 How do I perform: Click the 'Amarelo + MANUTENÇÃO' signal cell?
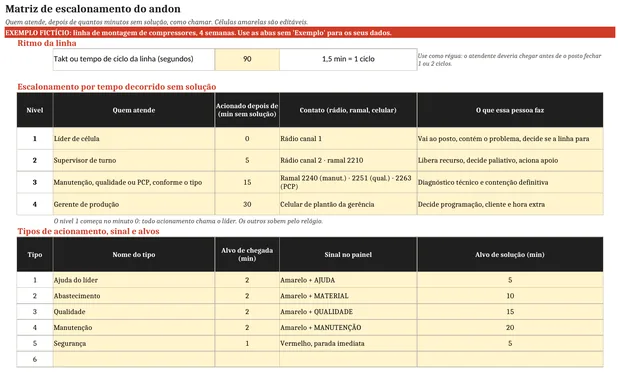click(x=348, y=327)
